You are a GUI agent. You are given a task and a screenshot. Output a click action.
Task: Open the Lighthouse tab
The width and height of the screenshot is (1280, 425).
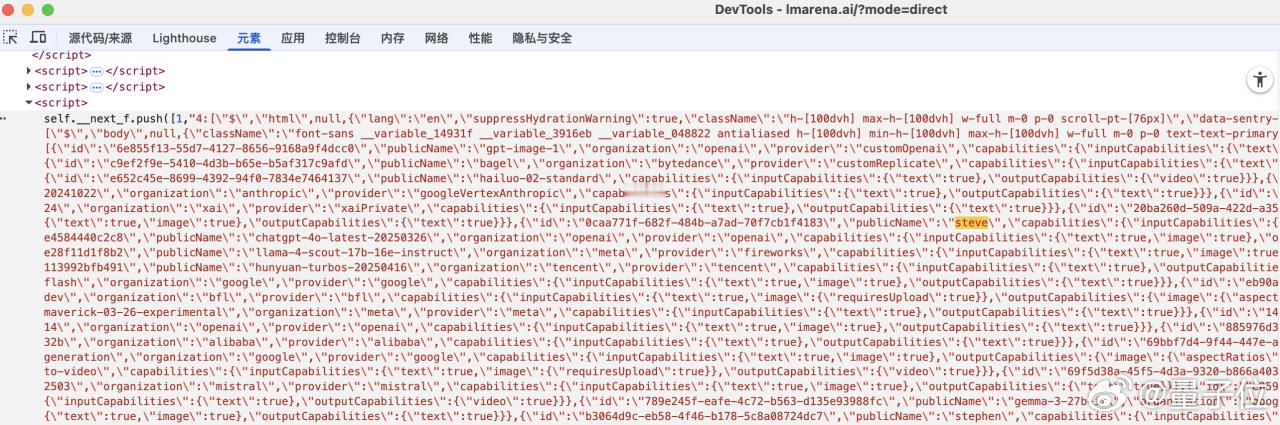(184, 38)
